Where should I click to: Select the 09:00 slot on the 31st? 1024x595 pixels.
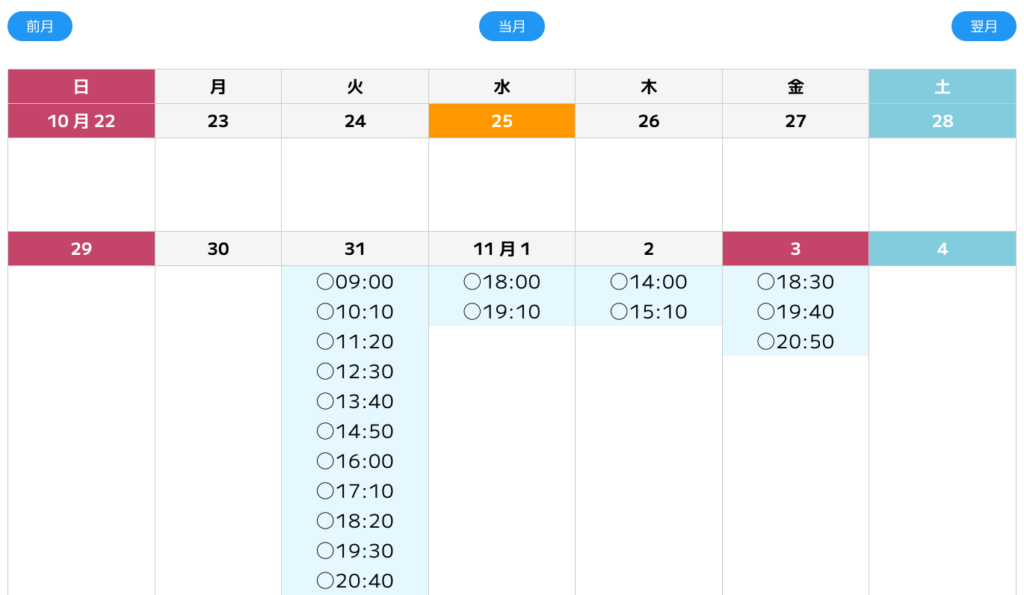[x=355, y=282]
